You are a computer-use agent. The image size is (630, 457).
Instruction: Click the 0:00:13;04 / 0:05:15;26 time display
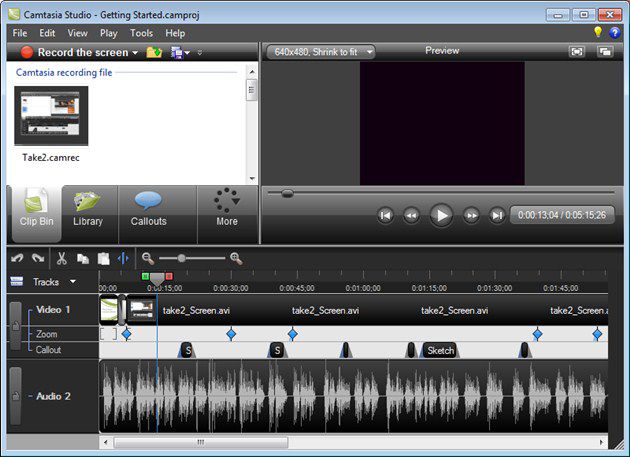(562, 215)
